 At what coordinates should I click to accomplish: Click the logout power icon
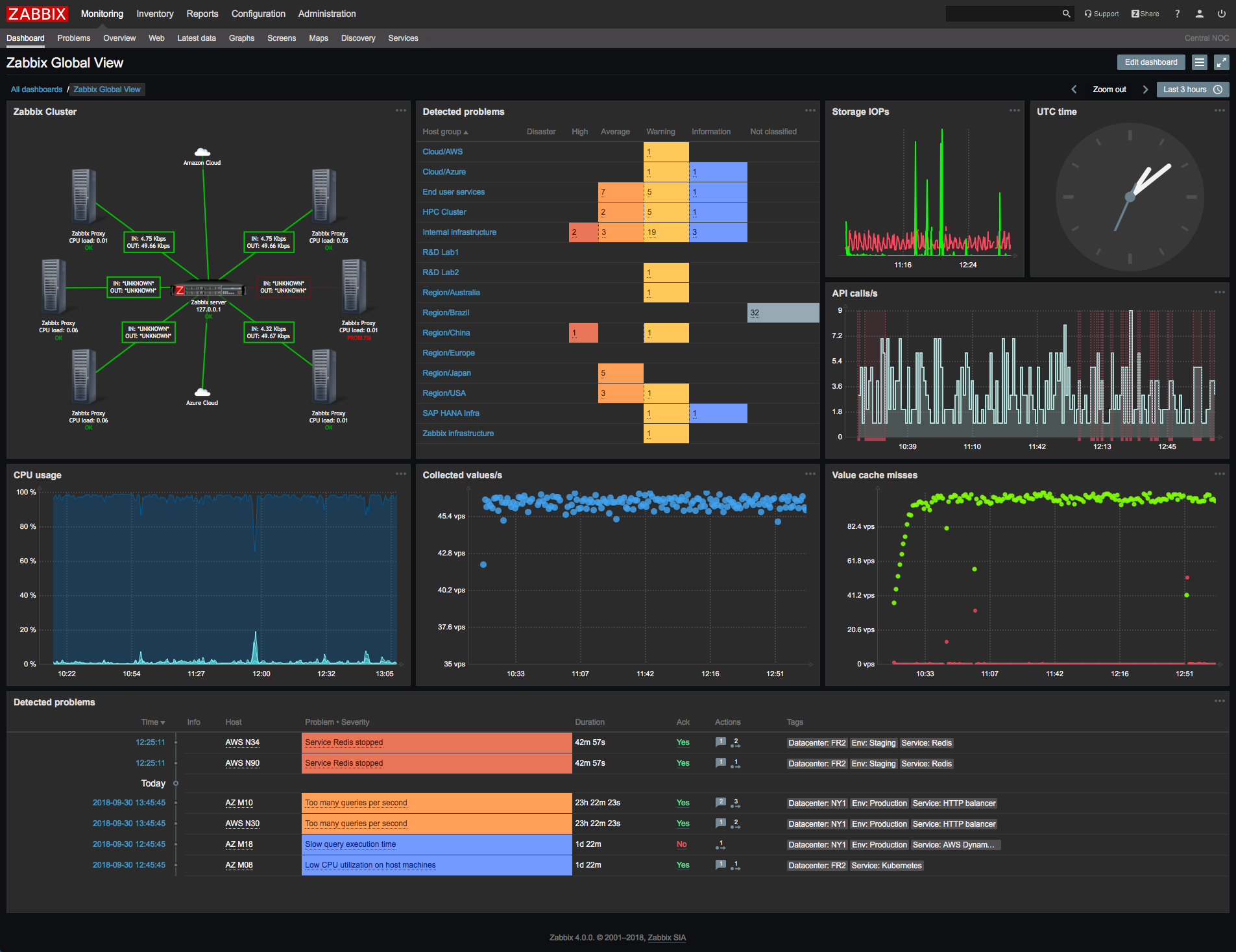[x=1222, y=14]
